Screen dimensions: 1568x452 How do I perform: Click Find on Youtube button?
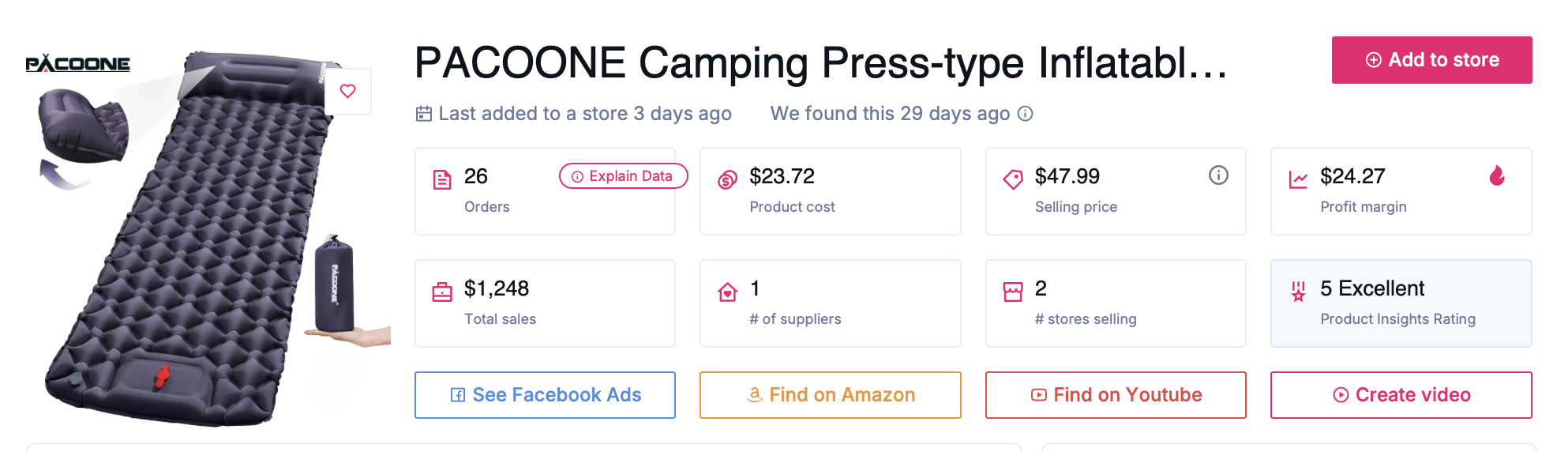[1116, 395]
